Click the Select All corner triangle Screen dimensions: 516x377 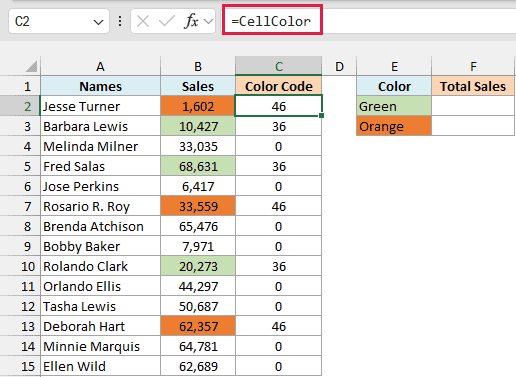pyautogui.click(x=31, y=66)
